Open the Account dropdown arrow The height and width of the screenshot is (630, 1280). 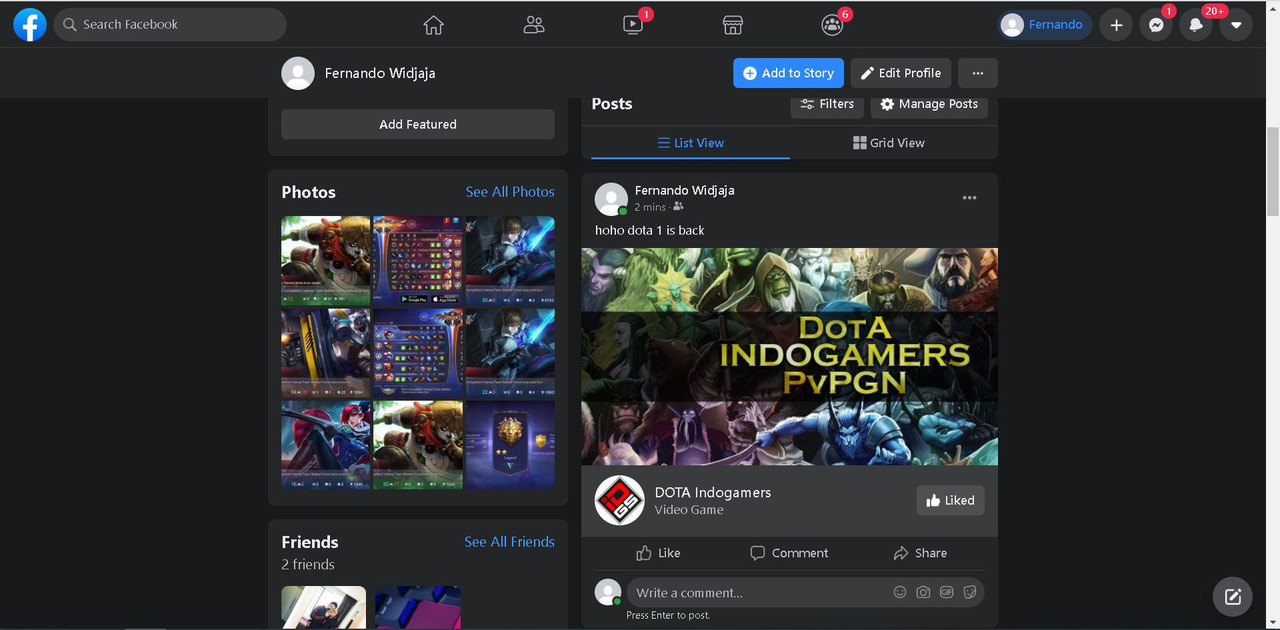[x=1236, y=25]
